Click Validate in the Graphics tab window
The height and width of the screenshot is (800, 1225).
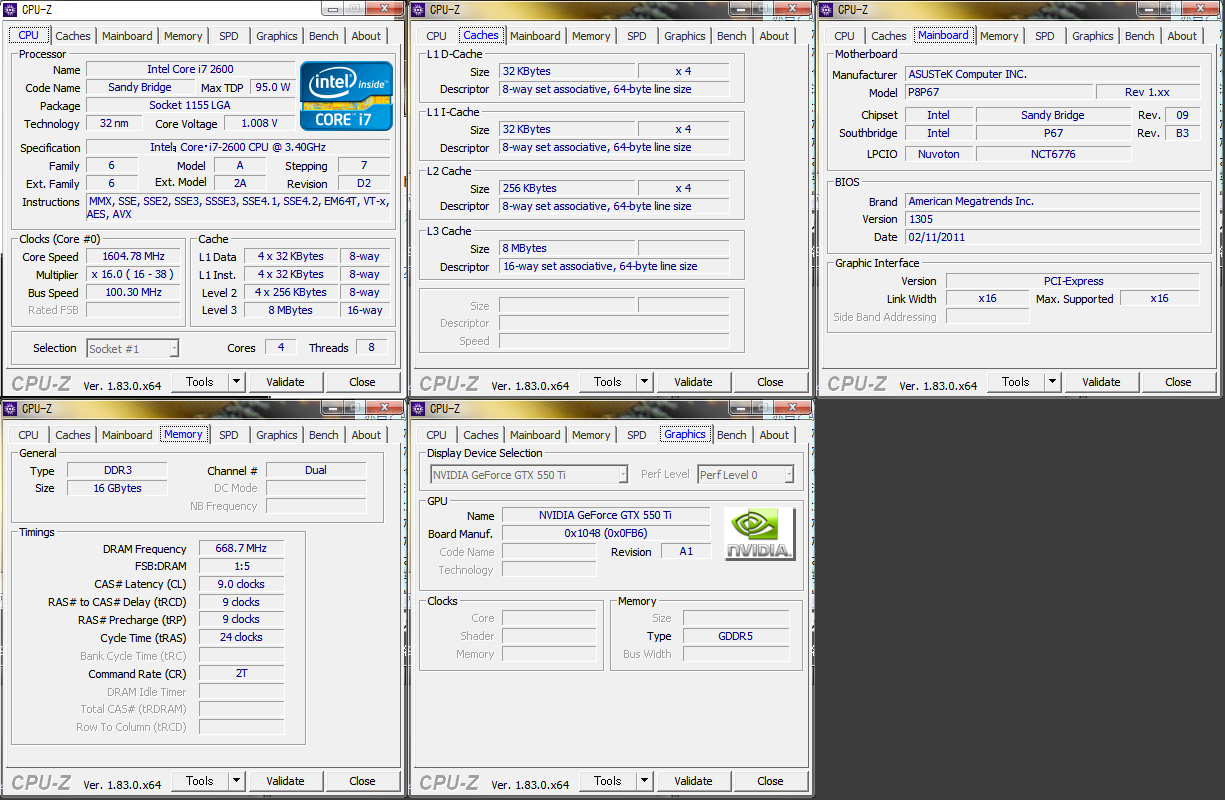tap(693, 780)
